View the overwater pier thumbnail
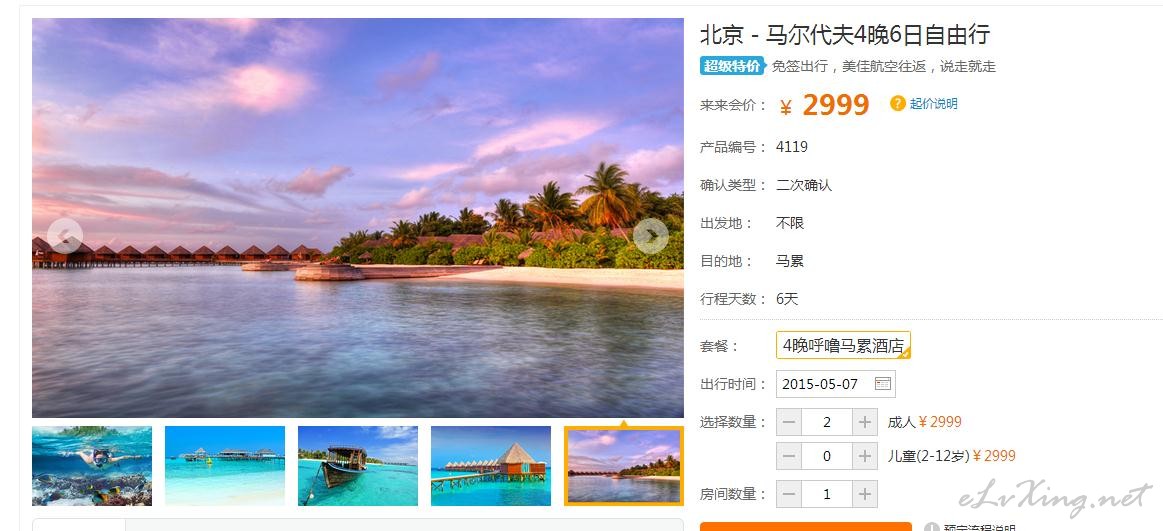The height and width of the screenshot is (531, 1163). coord(225,466)
